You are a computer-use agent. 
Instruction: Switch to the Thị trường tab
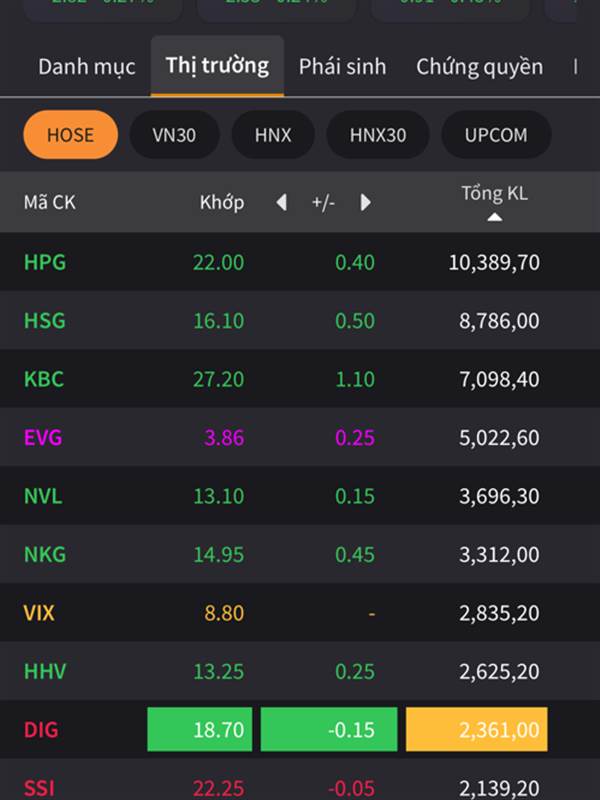pyautogui.click(x=217, y=66)
